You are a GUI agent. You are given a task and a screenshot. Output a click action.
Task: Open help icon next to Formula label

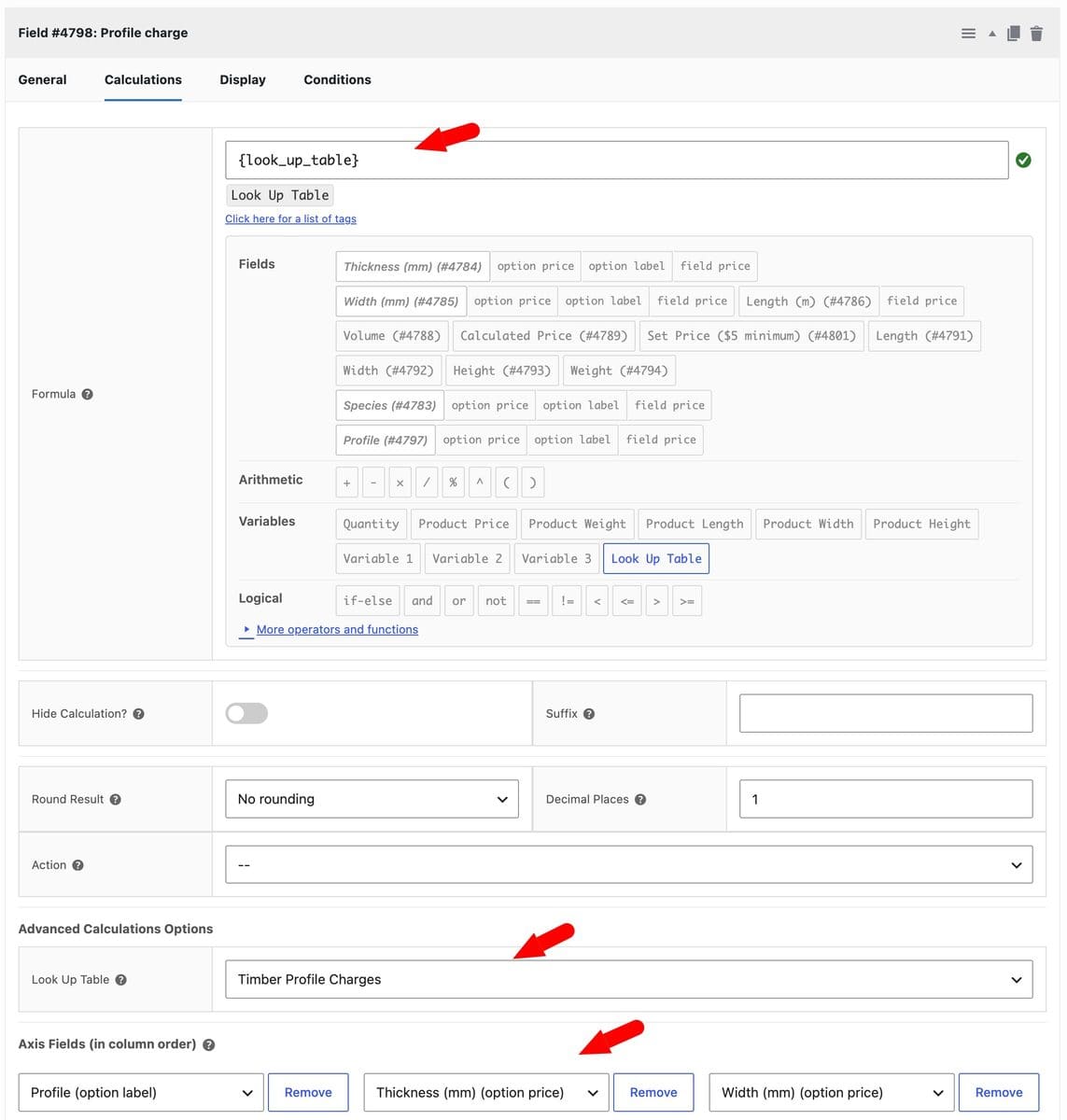coord(87,394)
